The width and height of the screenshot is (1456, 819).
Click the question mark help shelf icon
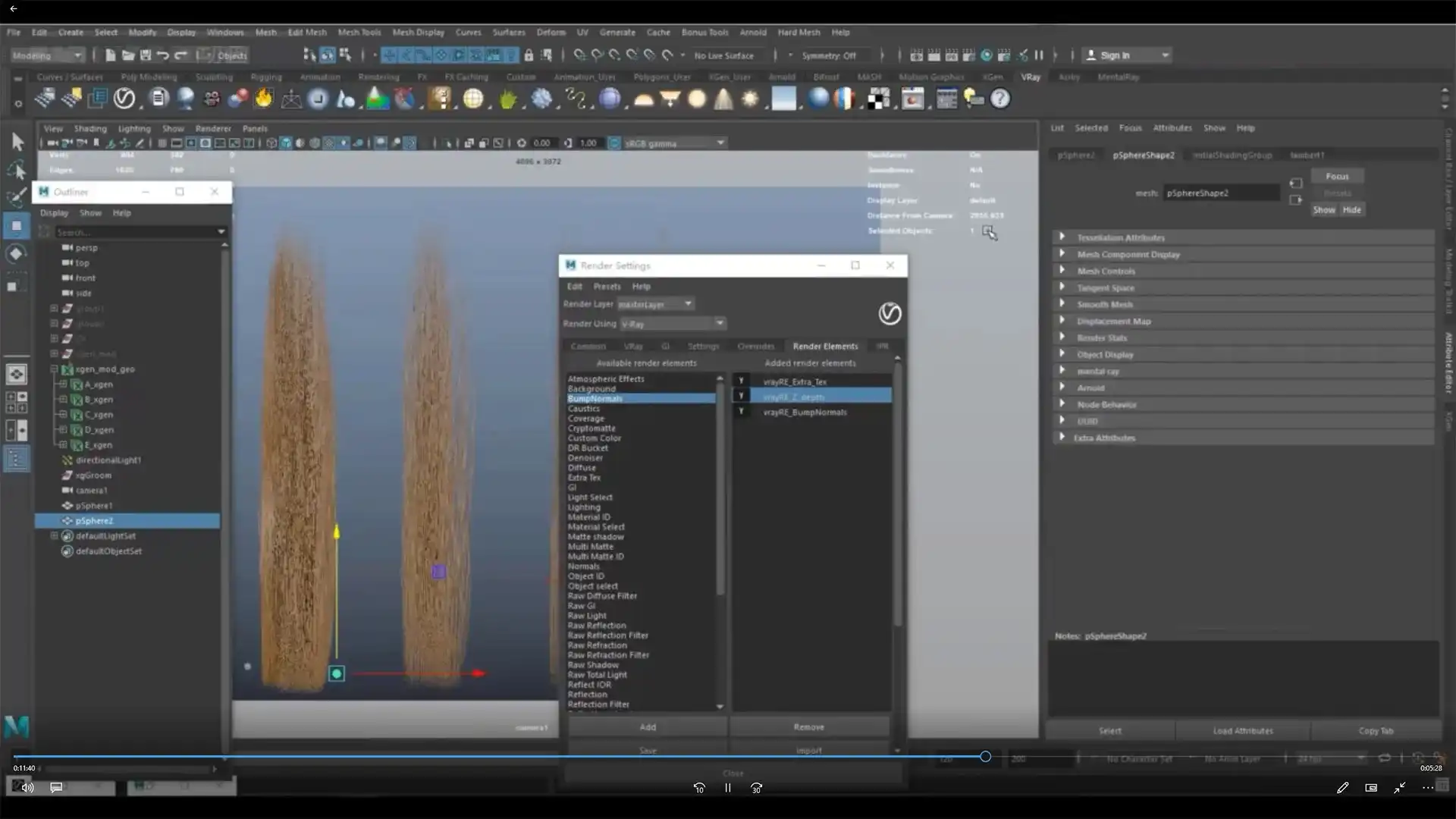coord(1000,99)
